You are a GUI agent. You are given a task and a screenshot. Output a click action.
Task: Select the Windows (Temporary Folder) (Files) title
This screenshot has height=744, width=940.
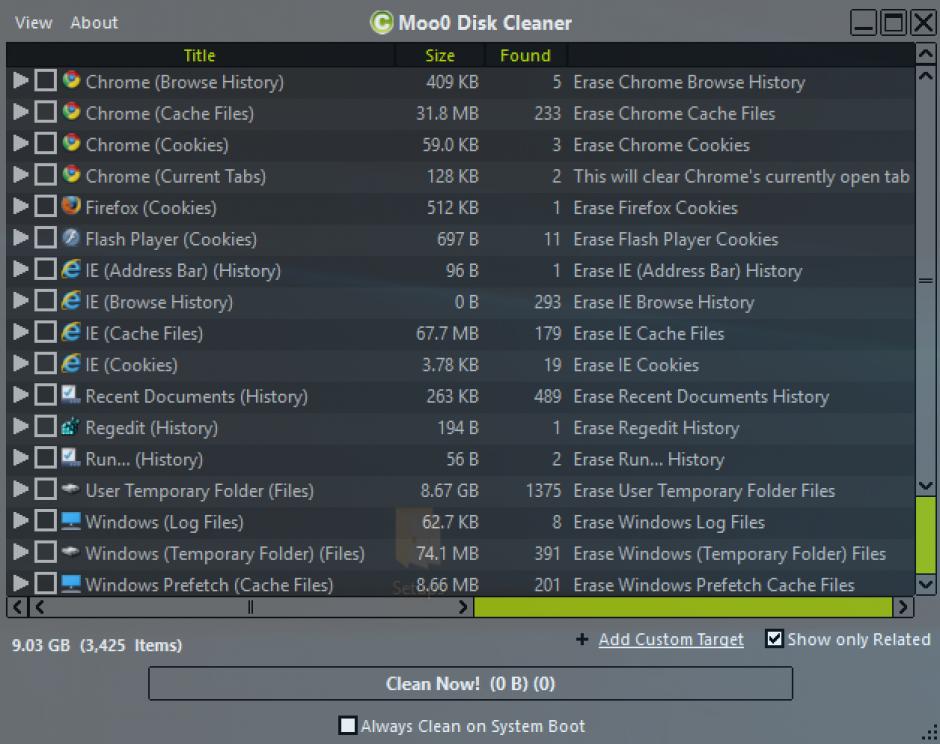[225, 553]
